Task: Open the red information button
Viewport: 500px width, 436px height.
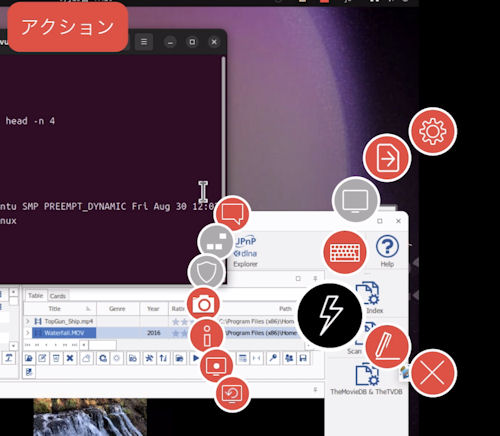Action: (207, 335)
